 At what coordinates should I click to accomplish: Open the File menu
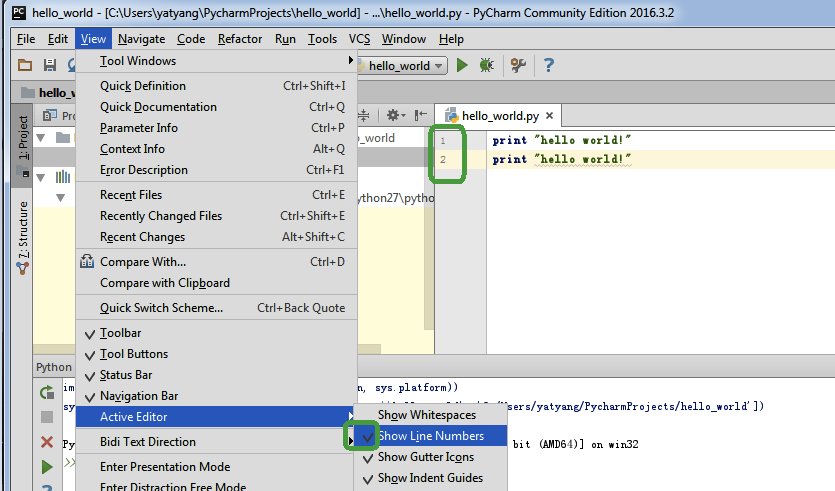pos(26,39)
